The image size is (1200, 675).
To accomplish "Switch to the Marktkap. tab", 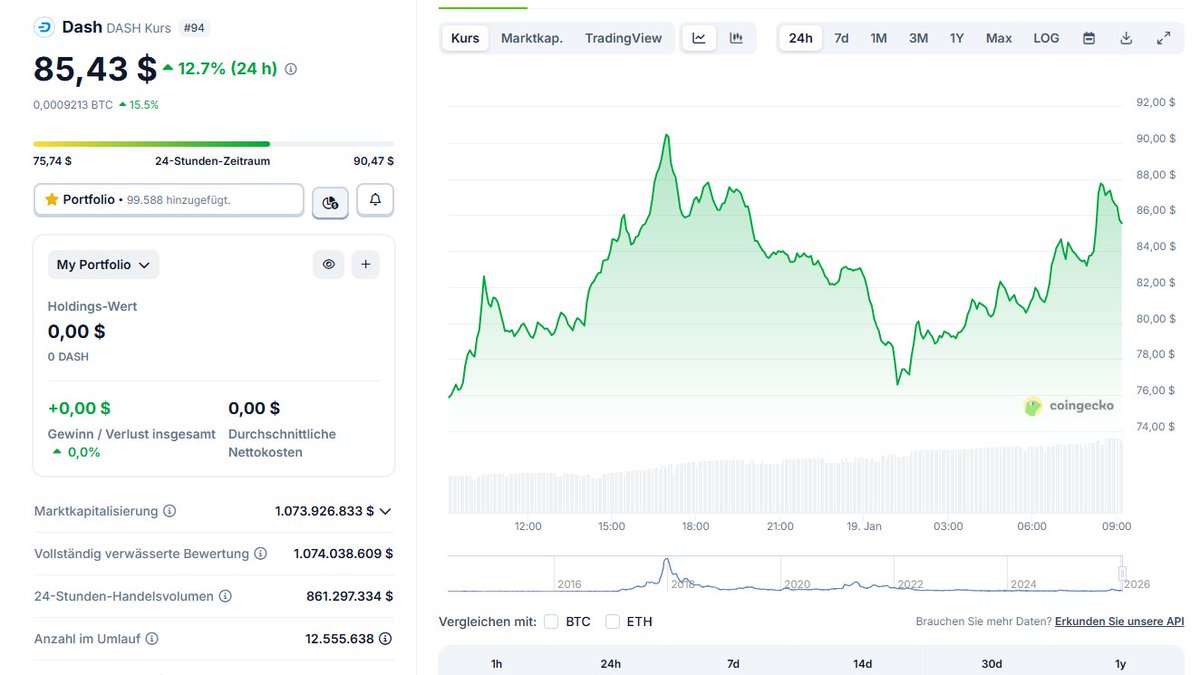I will coord(532,38).
